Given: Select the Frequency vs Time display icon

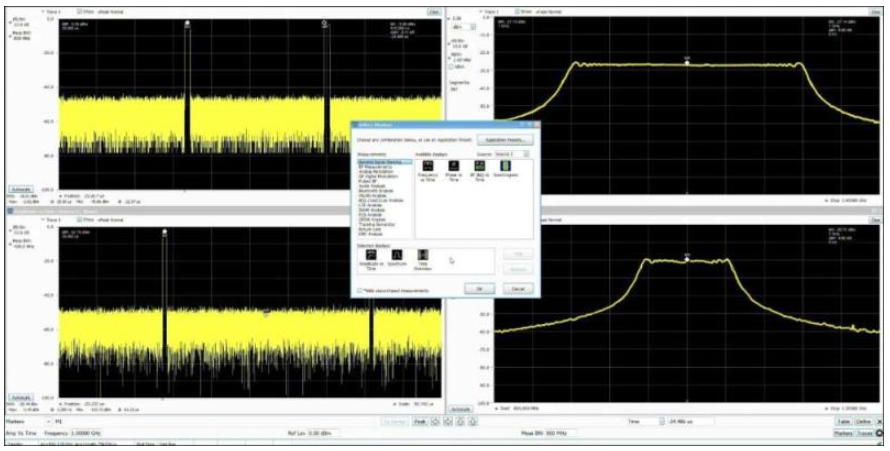Looking at the screenshot, I should point(427,166).
